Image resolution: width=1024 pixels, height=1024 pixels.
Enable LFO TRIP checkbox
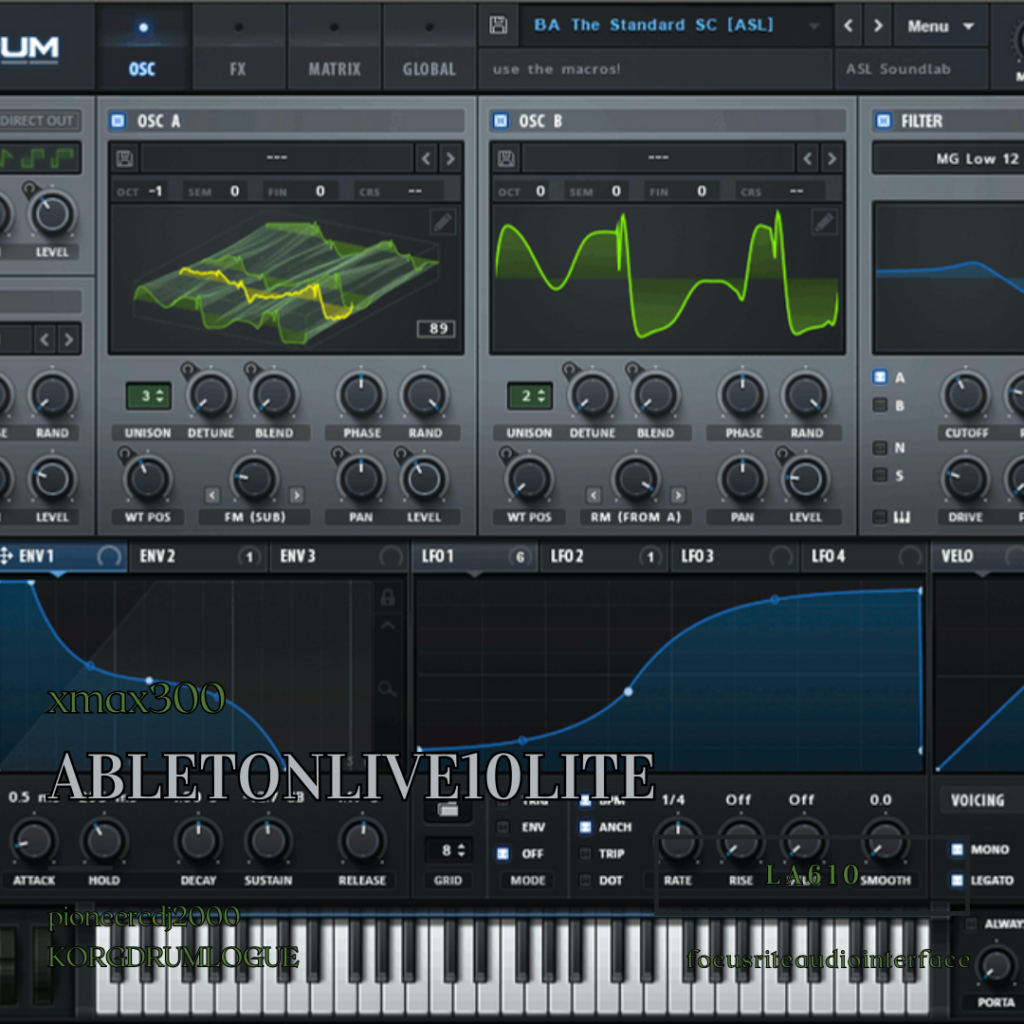click(x=585, y=854)
